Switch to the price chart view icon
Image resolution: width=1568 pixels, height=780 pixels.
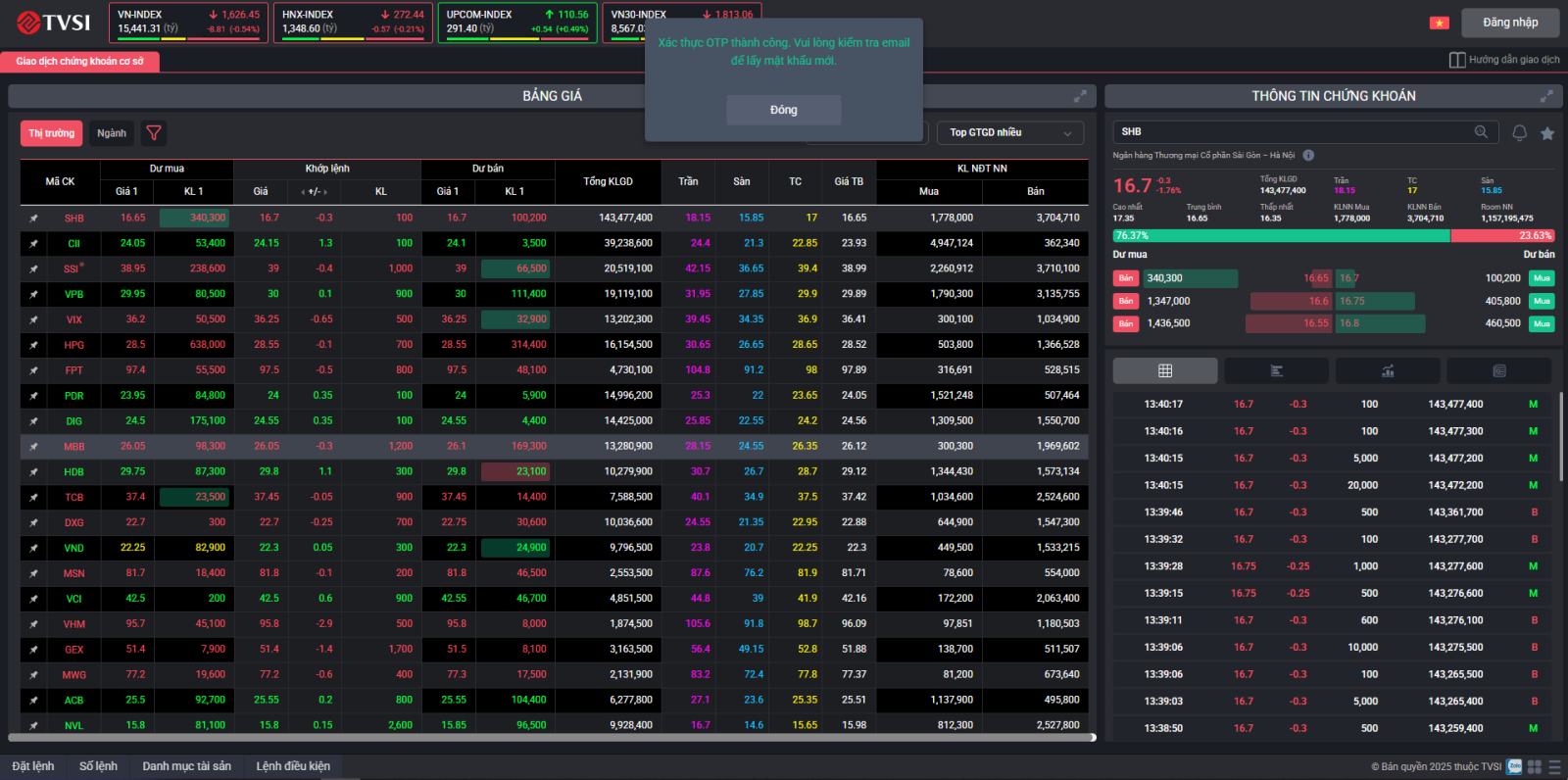1388,370
